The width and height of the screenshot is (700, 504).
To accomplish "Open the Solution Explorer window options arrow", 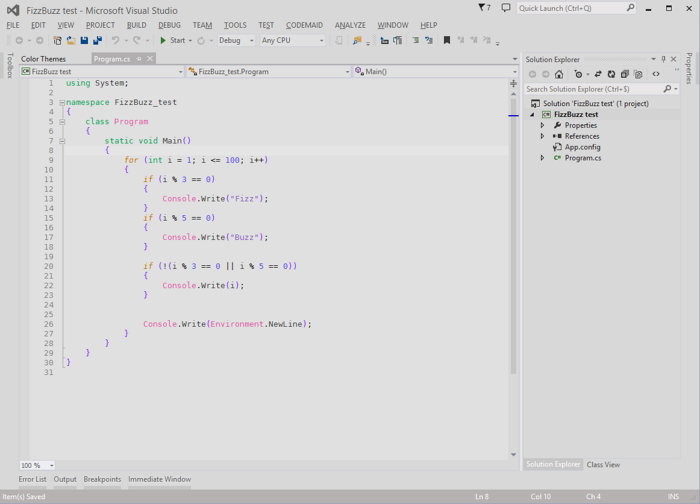I will 653,59.
